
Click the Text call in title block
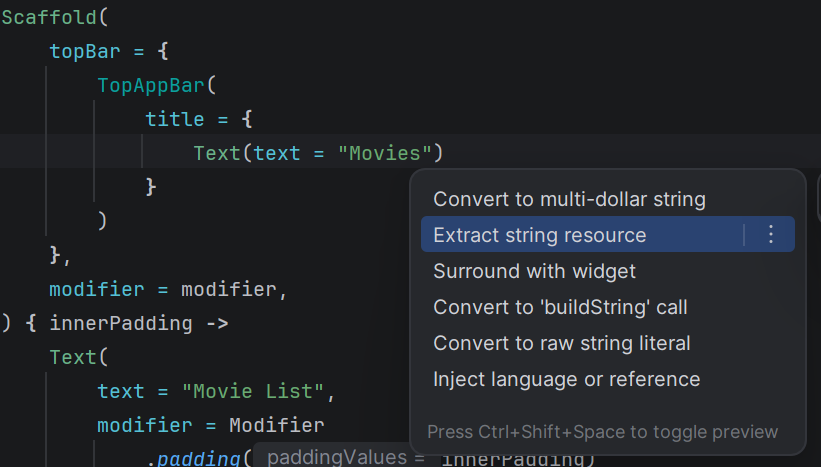[x=217, y=153]
